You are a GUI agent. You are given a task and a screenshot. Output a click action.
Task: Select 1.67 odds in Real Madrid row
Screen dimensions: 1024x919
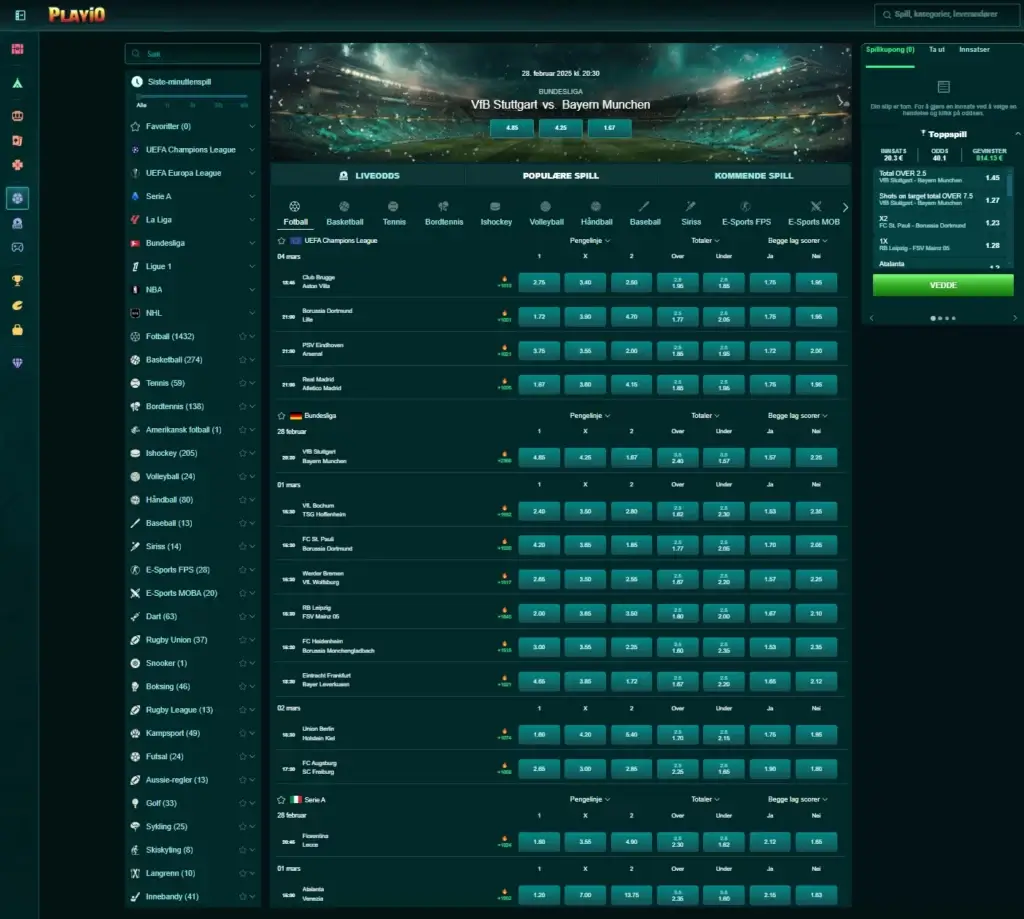tap(539, 385)
